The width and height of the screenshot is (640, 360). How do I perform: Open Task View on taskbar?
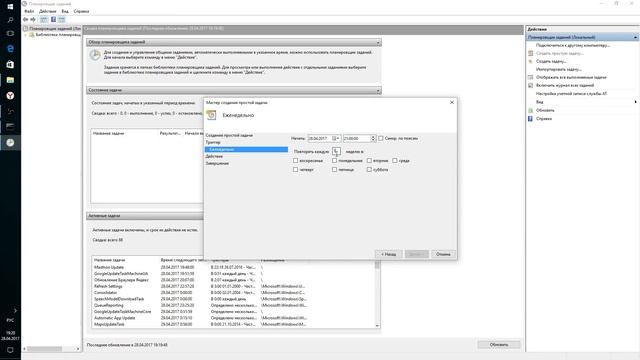(x=10, y=33)
